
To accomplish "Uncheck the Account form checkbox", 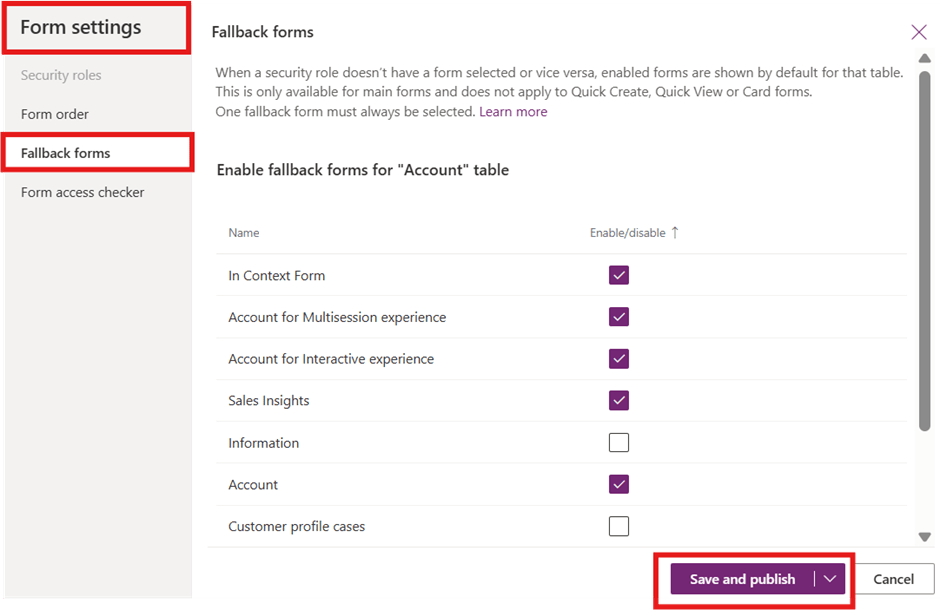I will pyautogui.click(x=619, y=484).
